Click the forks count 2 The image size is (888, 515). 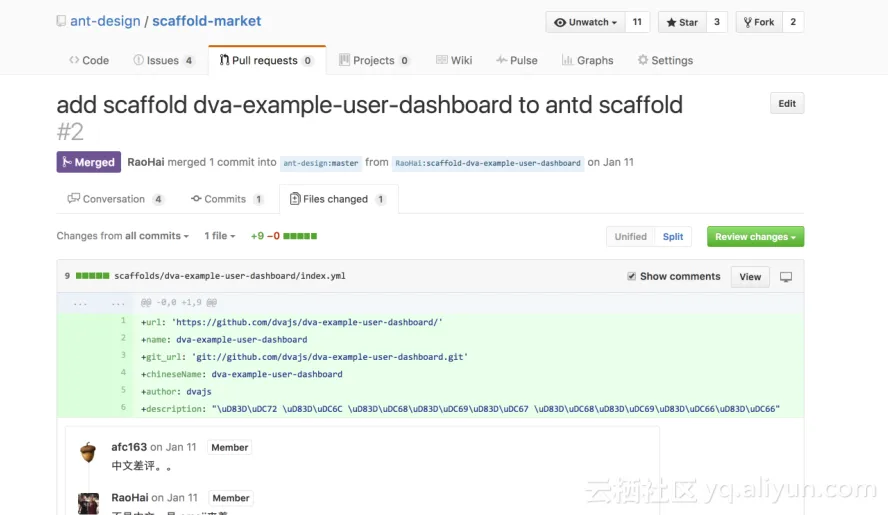pyautogui.click(x=793, y=22)
